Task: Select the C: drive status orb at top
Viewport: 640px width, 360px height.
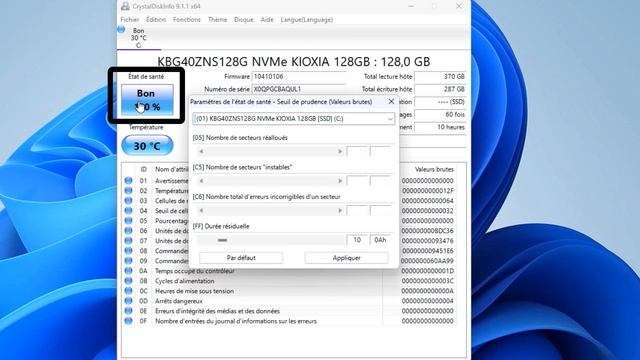Action: coord(121,29)
